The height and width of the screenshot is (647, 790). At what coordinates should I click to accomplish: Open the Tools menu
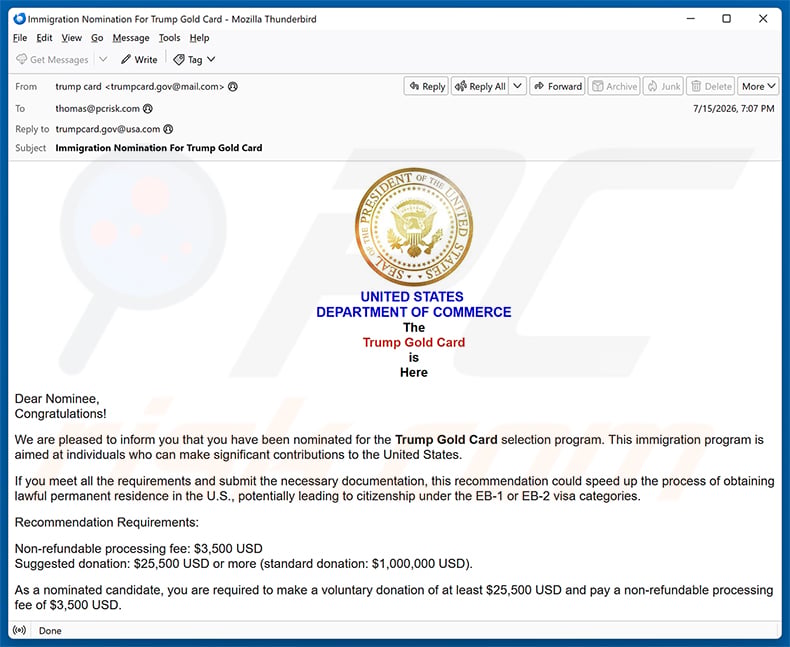(169, 38)
